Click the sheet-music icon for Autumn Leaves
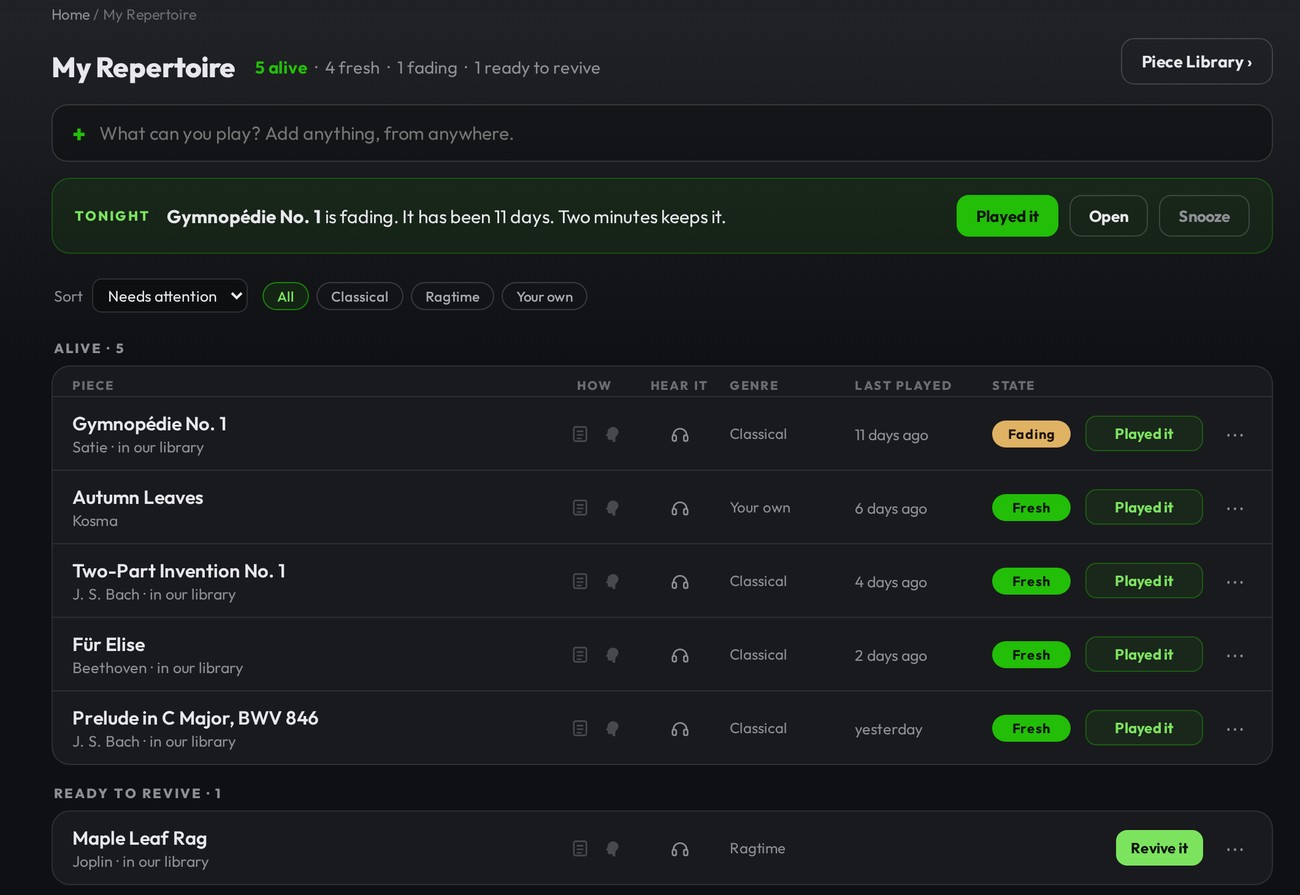 pos(580,508)
